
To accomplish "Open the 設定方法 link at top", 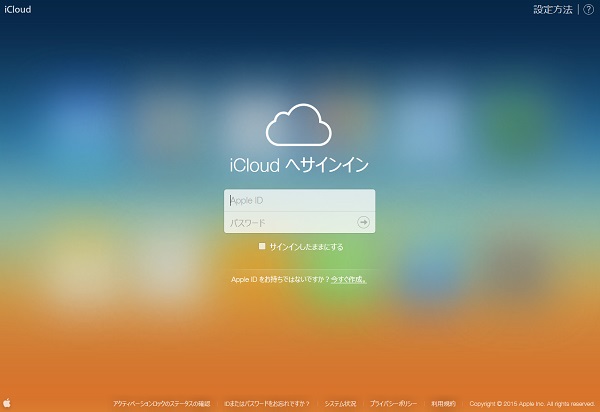I will 553,10.
